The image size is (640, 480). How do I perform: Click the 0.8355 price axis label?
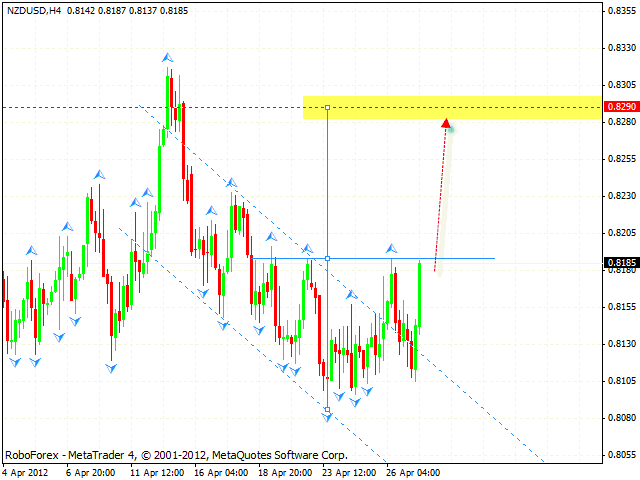tap(622, 11)
